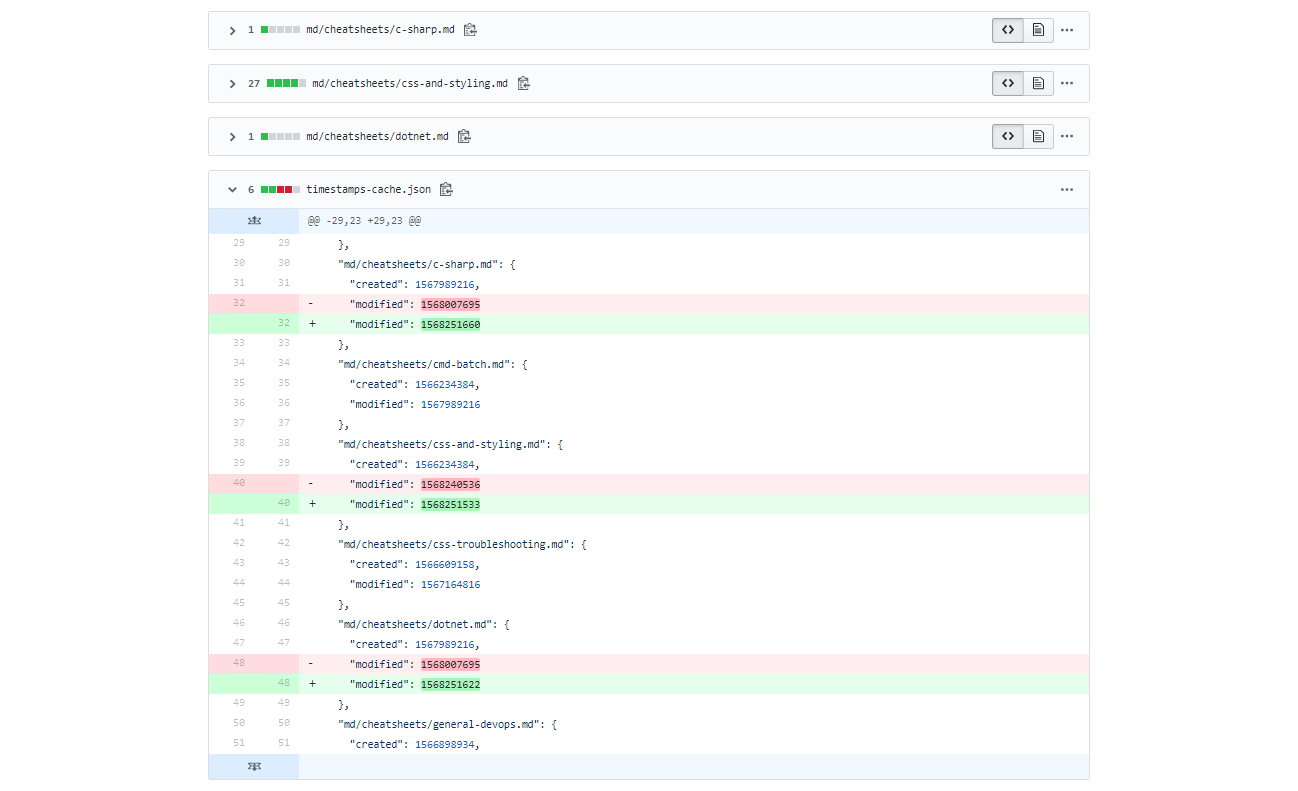Open more options menu for c-sharp.md
The image size is (1298, 791).
[1067, 30]
